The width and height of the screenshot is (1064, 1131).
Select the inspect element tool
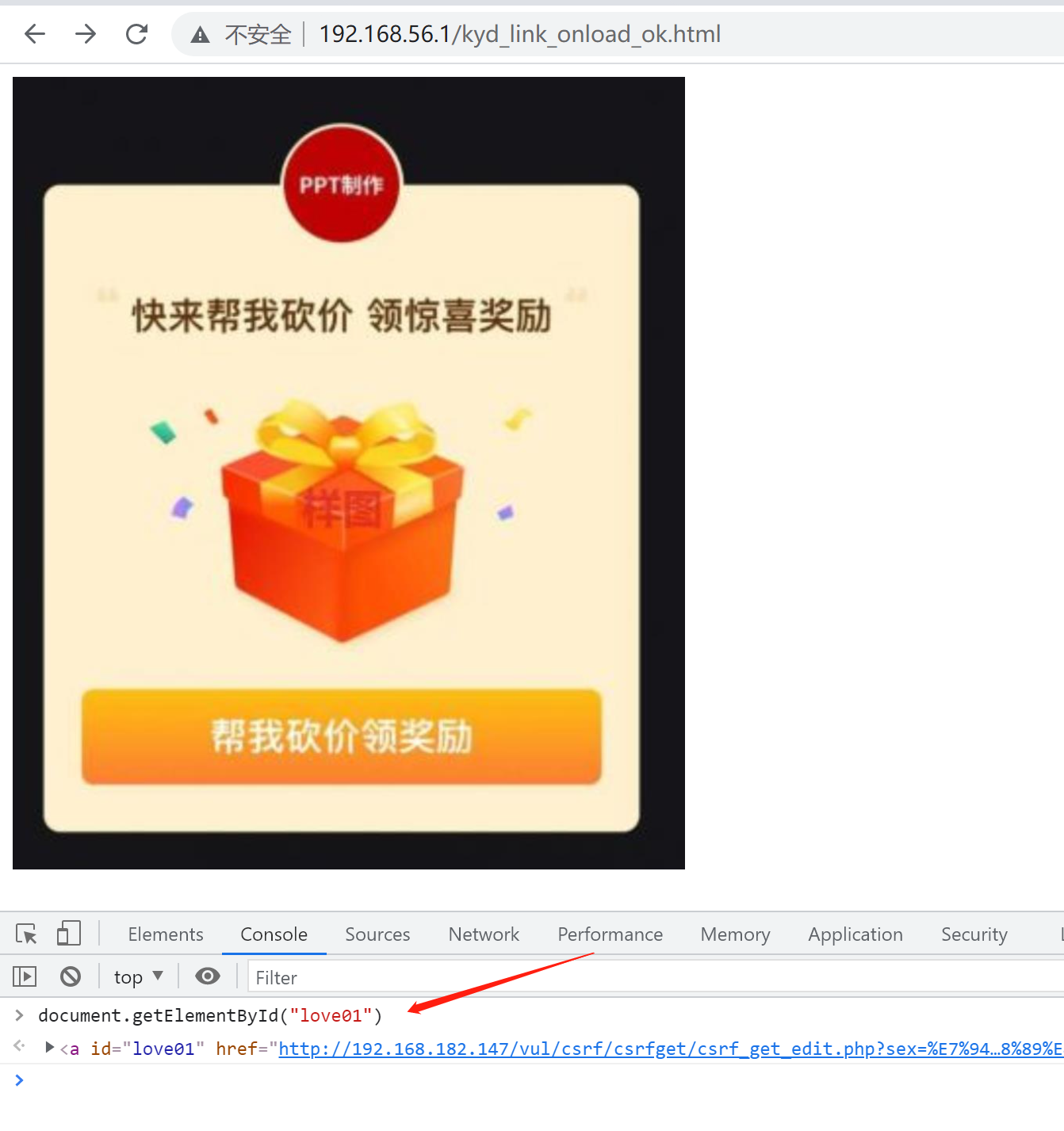pyautogui.click(x=28, y=934)
